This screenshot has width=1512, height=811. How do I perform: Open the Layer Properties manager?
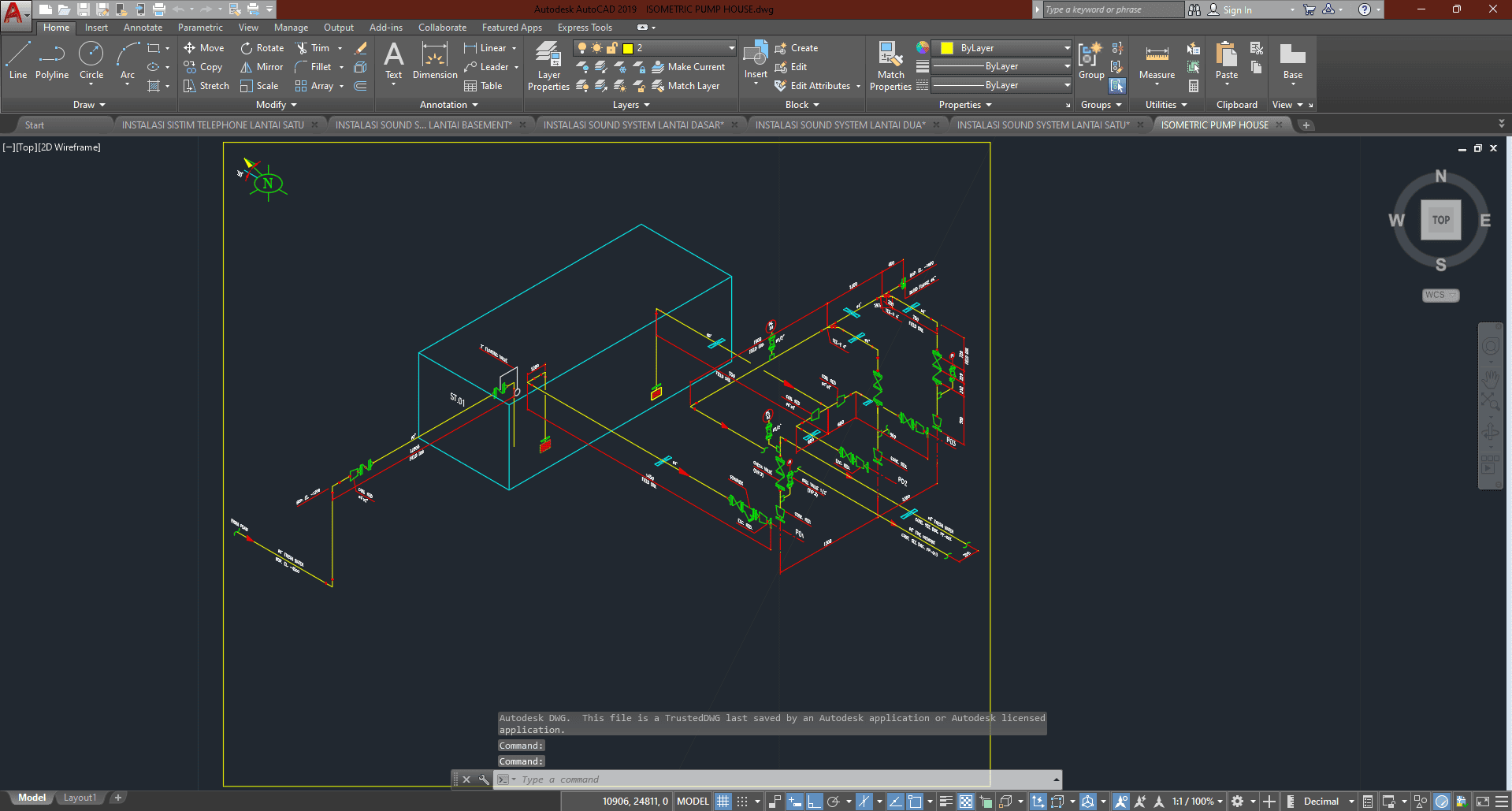click(x=548, y=66)
